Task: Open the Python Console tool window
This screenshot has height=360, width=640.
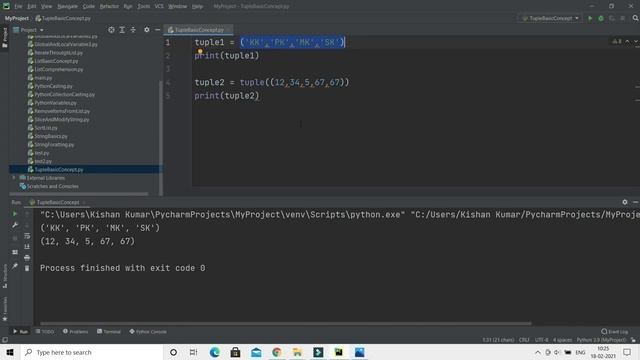Action: point(148,331)
